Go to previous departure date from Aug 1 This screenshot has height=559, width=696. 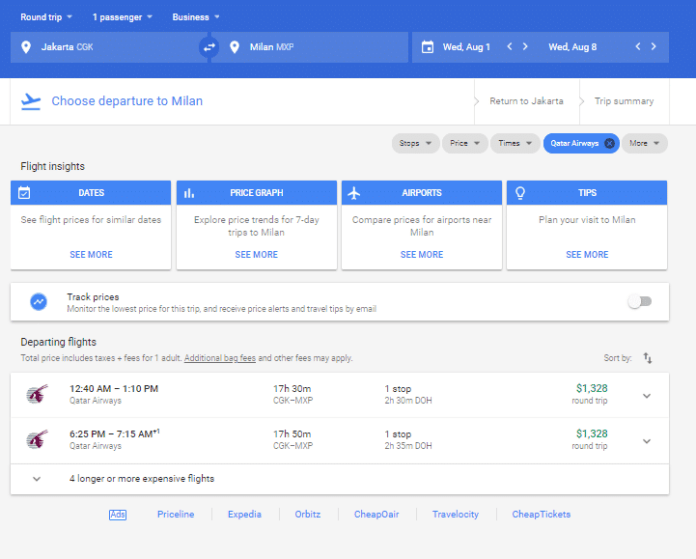[x=510, y=47]
